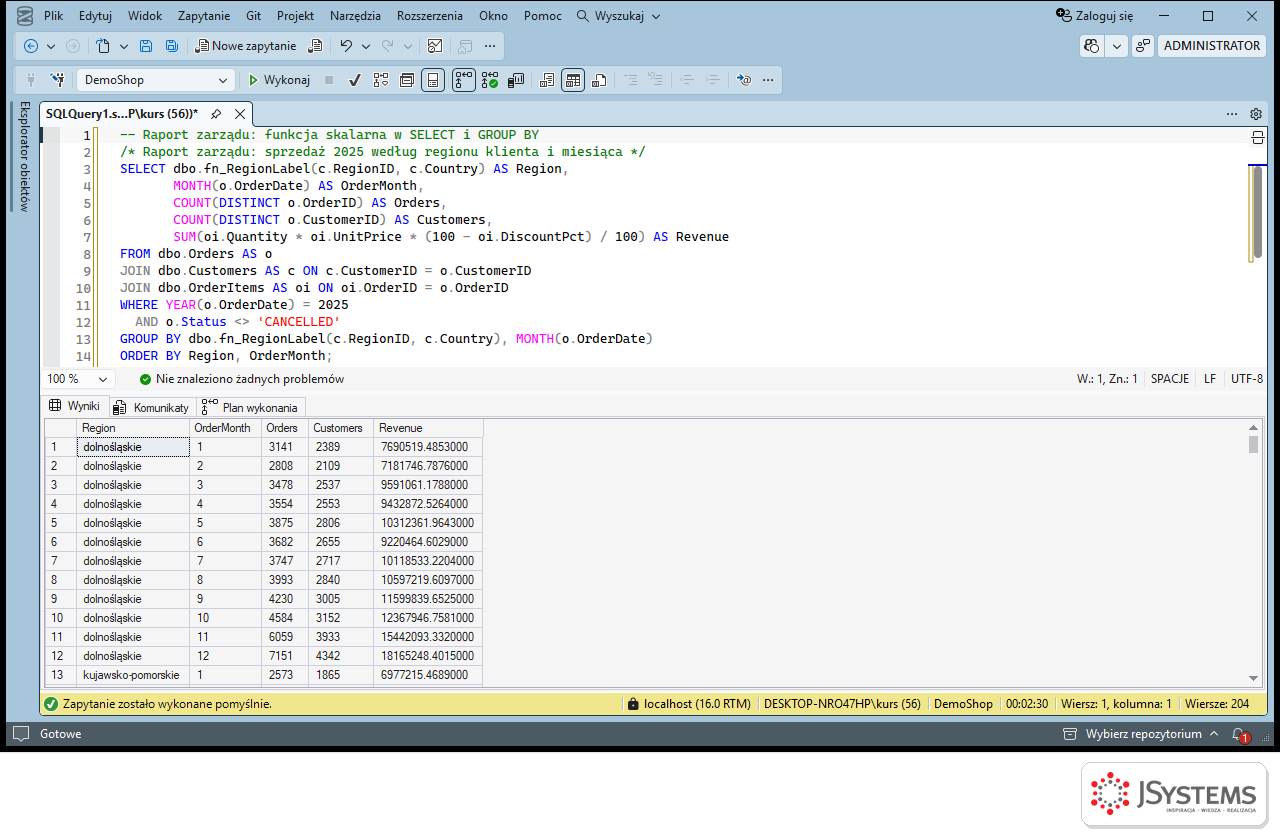Image resolution: width=1280 pixels, height=835 pixels.
Task: Click Specify Values for Template Parameters icon
Action: point(743,80)
